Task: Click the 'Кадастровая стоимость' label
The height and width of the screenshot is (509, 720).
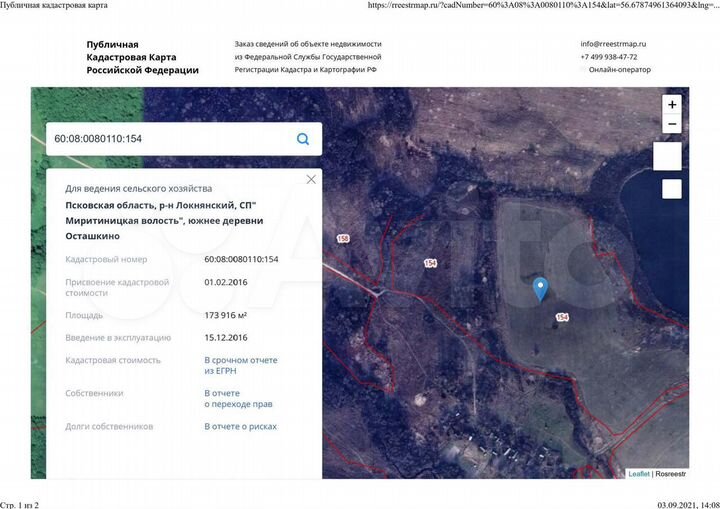Action: pos(113,360)
